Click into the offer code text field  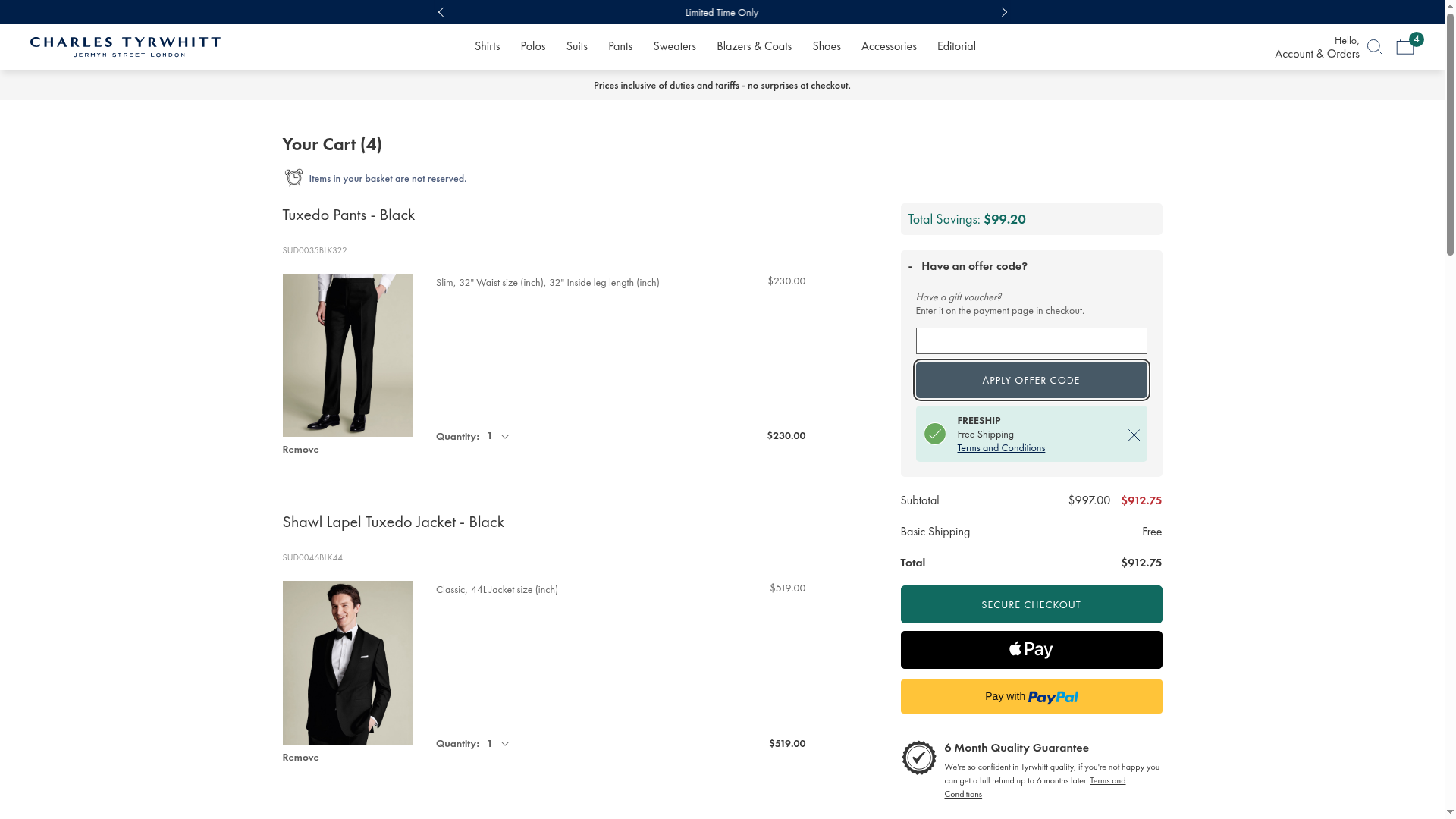[1031, 341]
